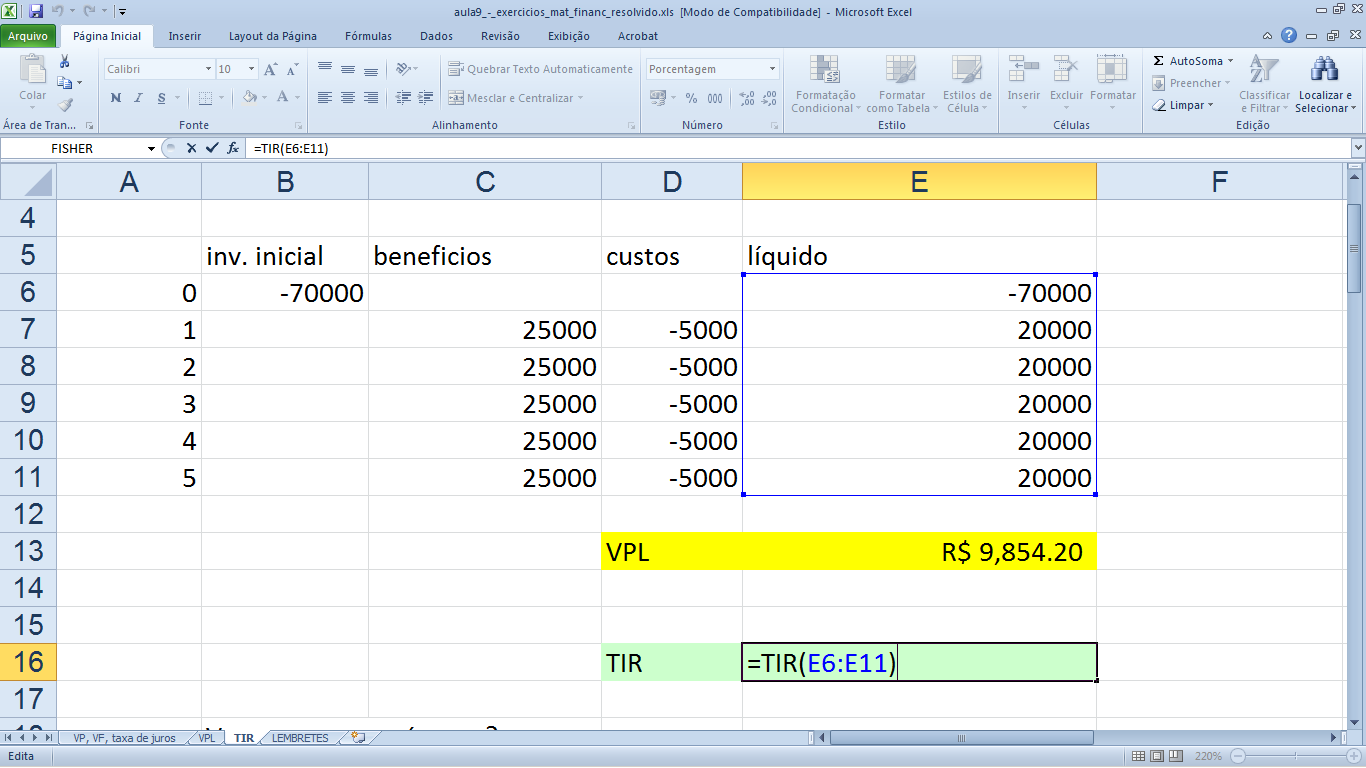The image size is (1366, 768).
Task: Switch to the Revisão ribbon tab
Action: [x=500, y=36]
